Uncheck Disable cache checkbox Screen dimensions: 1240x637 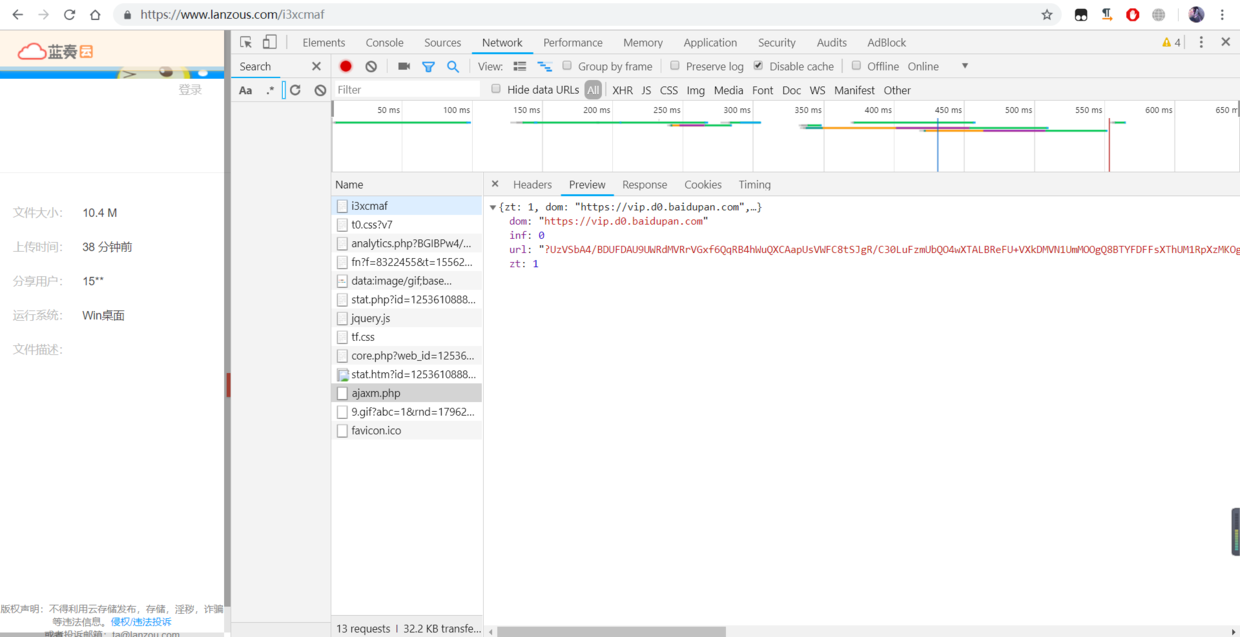(x=758, y=66)
